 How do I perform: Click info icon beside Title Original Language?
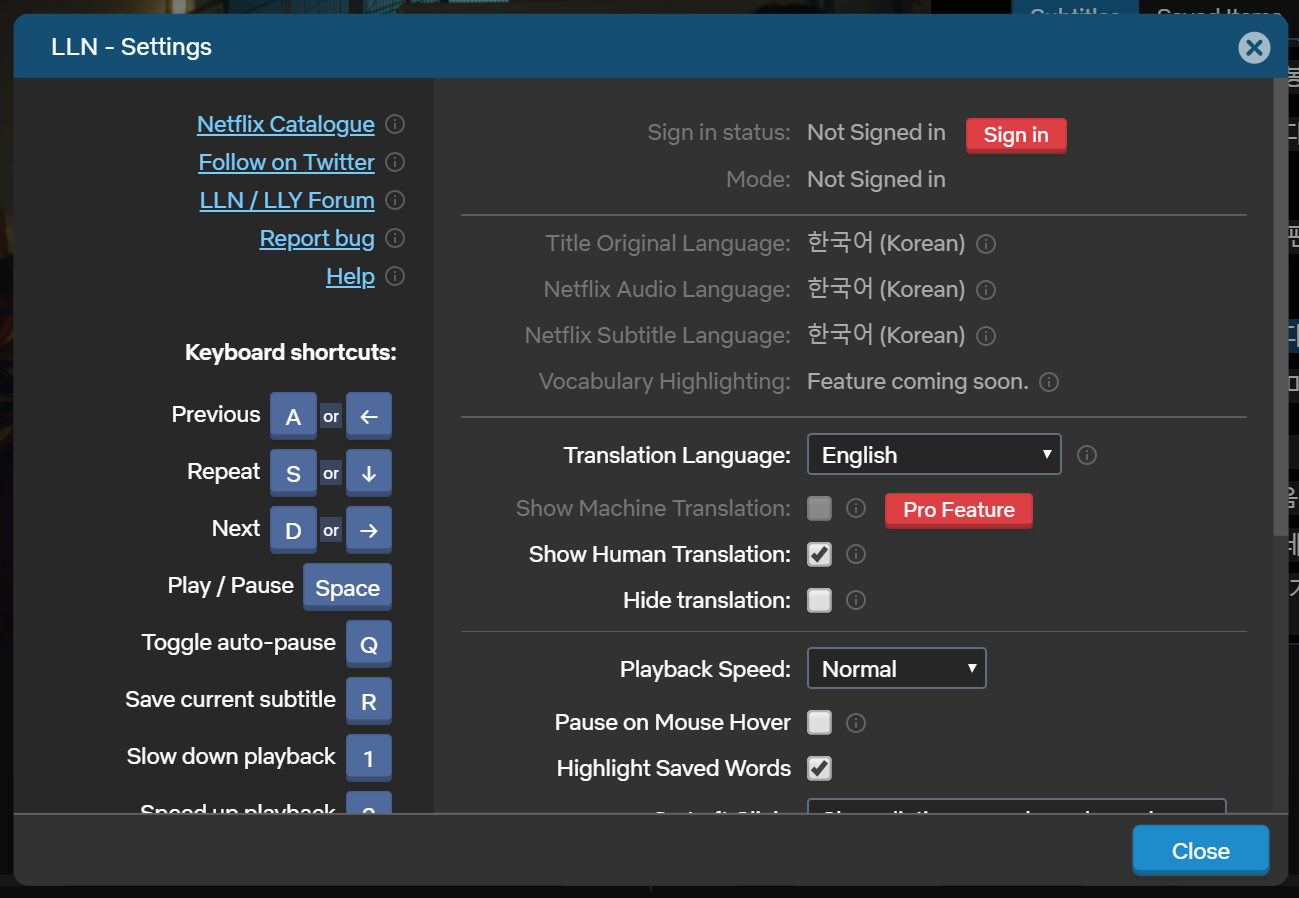(x=986, y=244)
